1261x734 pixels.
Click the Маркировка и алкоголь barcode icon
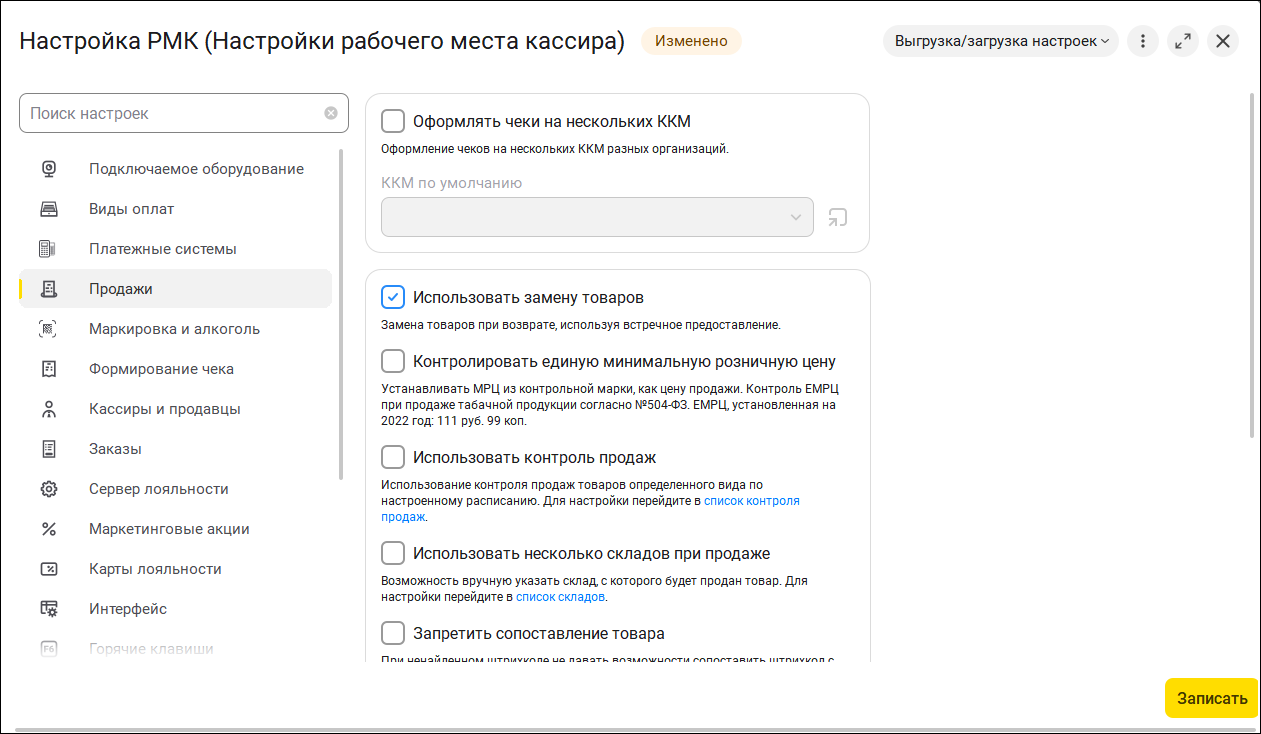(x=48, y=329)
